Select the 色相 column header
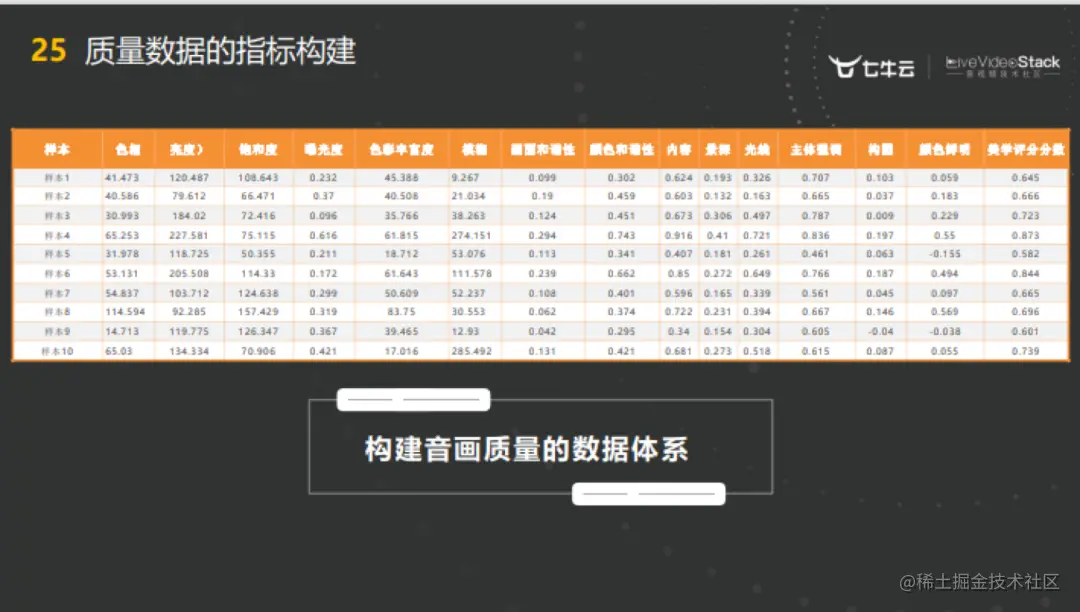The height and width of the screenshot is (612, 1080). (x=128, y=149)
